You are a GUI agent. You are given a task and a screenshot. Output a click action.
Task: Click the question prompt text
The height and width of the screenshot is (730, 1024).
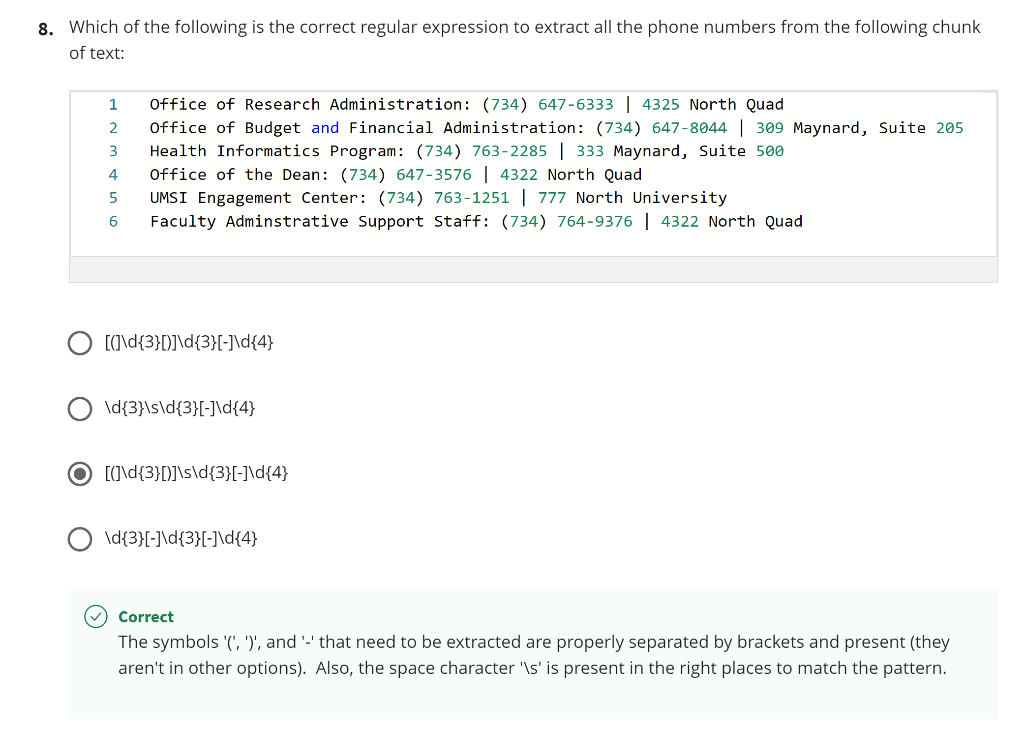pyautogui.click(x=524, y=40)
